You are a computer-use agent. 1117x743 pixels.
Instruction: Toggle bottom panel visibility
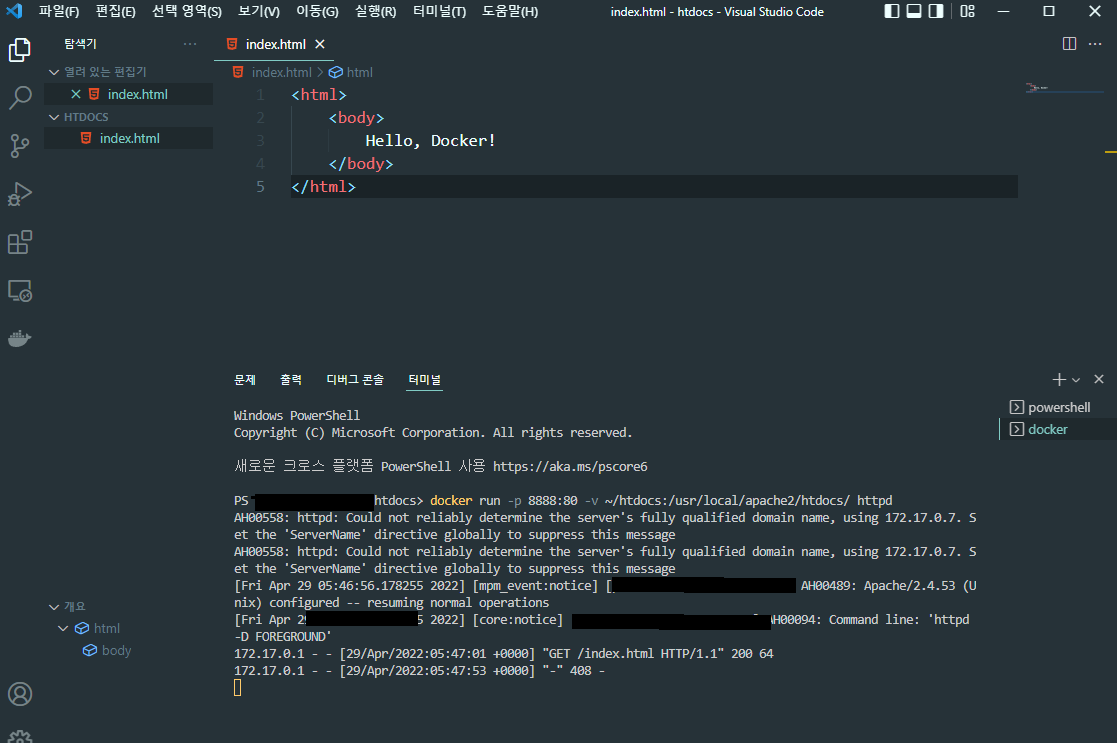tap(914, 11)
